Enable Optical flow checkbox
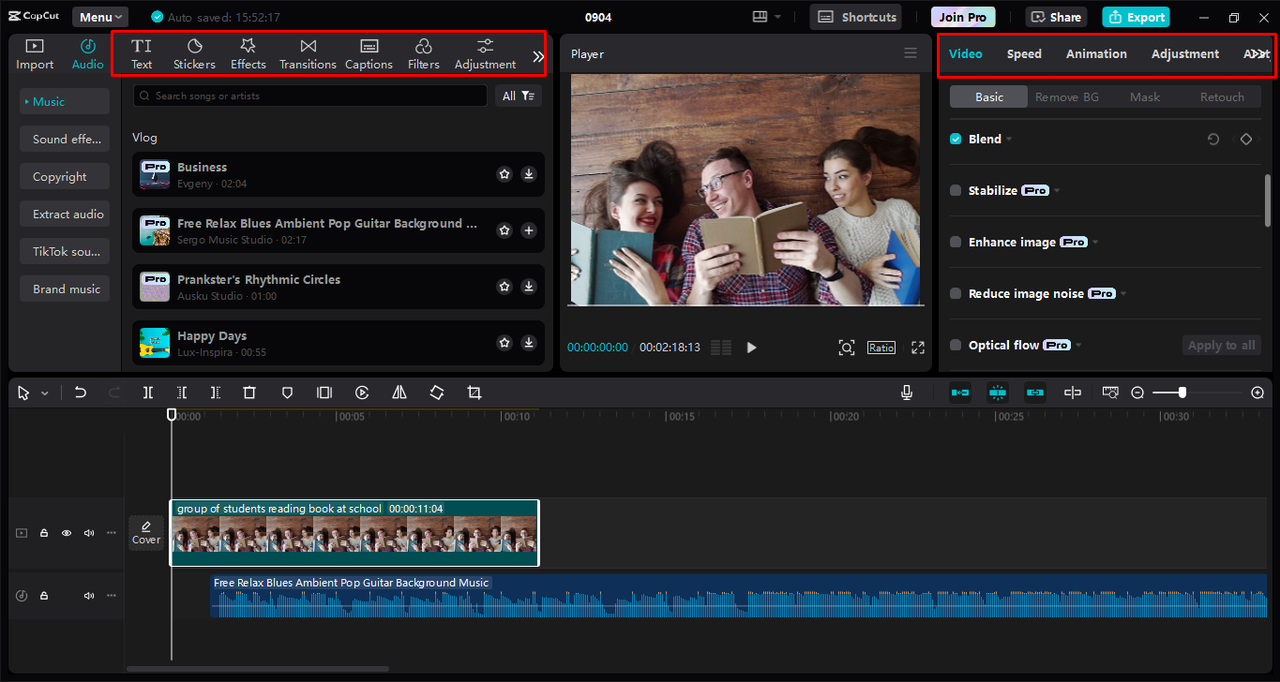Viewport: 1280px width, 682px height. [x=956, y=345]
